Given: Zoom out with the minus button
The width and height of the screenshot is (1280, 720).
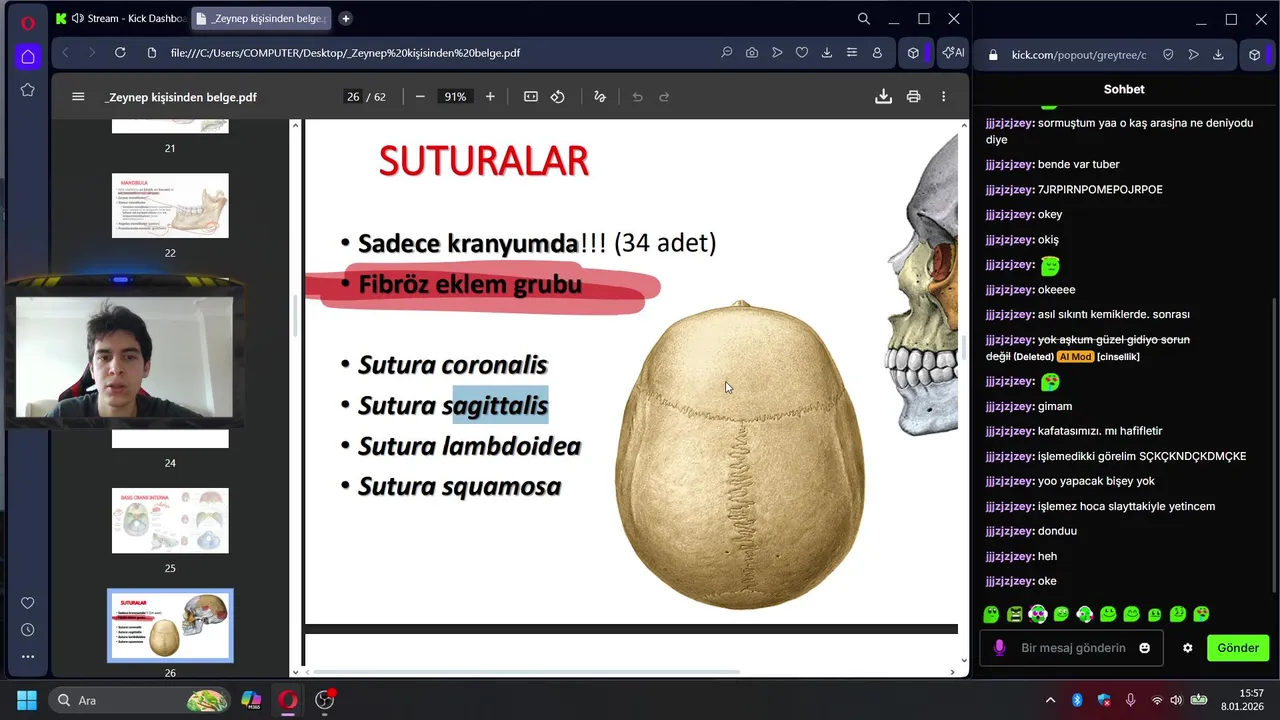Looking at the screenshot, I should click(420, 97).
